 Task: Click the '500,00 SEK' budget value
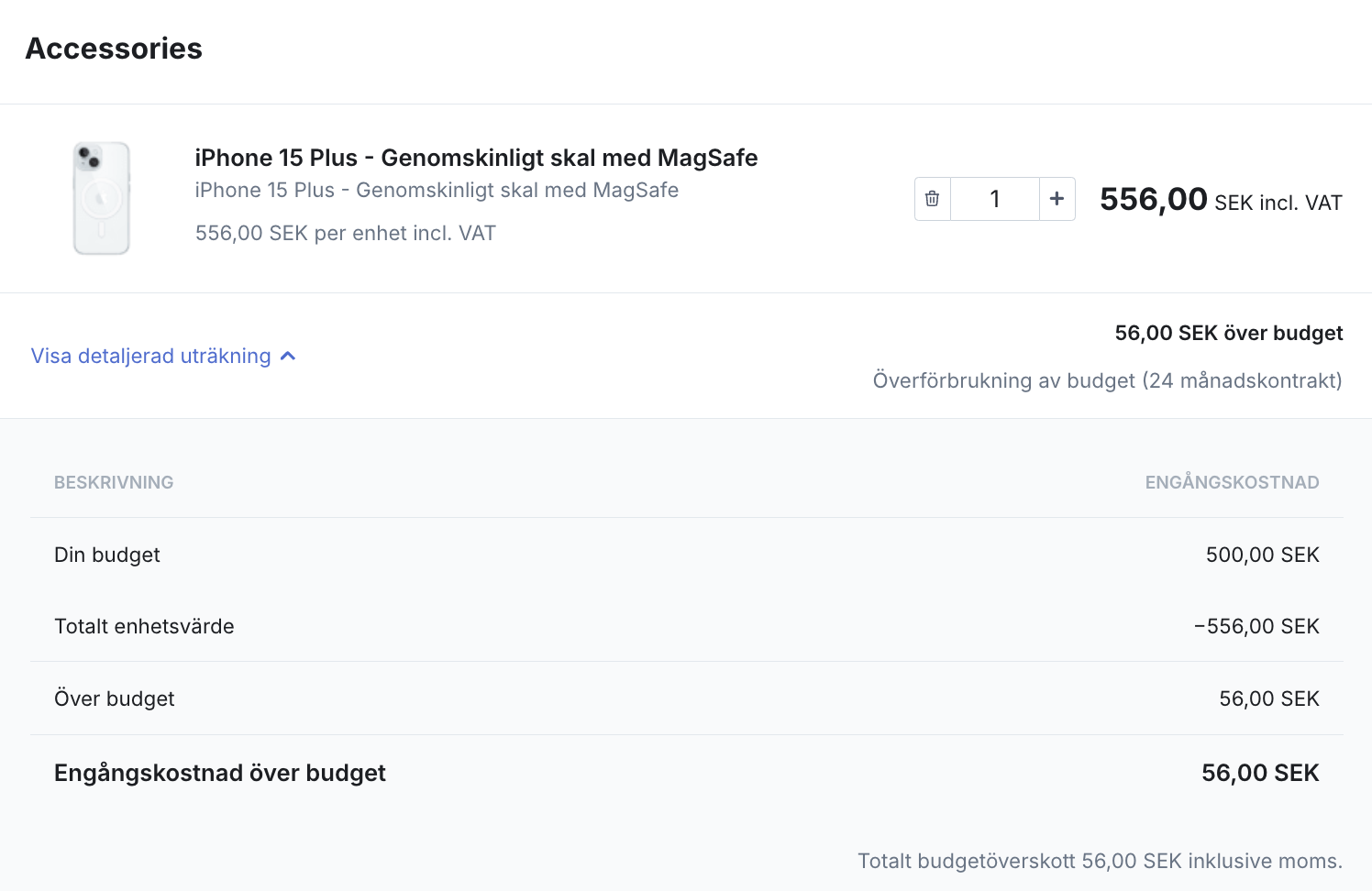pos(1262,555)
